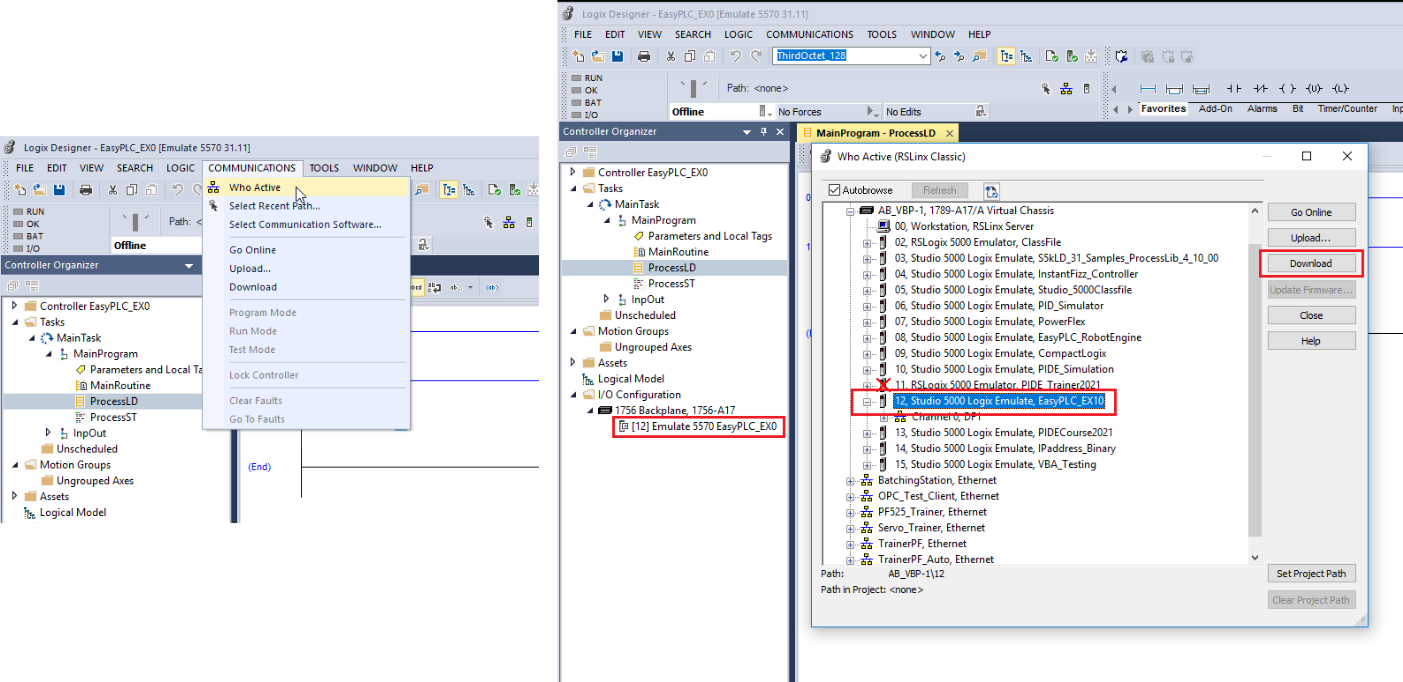Expand Controller EasyPLC_EX0 in left organizer
This screenshot has width=1403, height=682.
point(14,306)
